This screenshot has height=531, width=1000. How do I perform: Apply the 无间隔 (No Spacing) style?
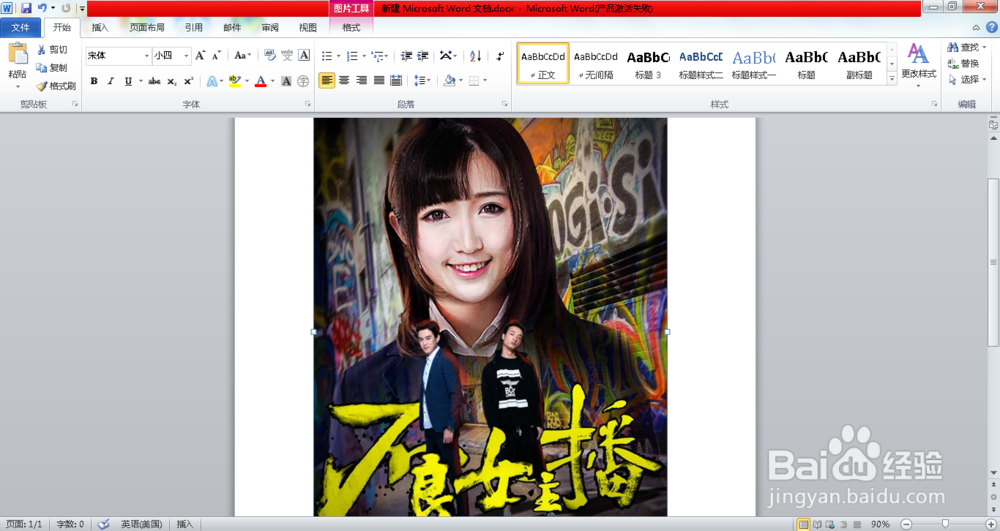(596, 63)
